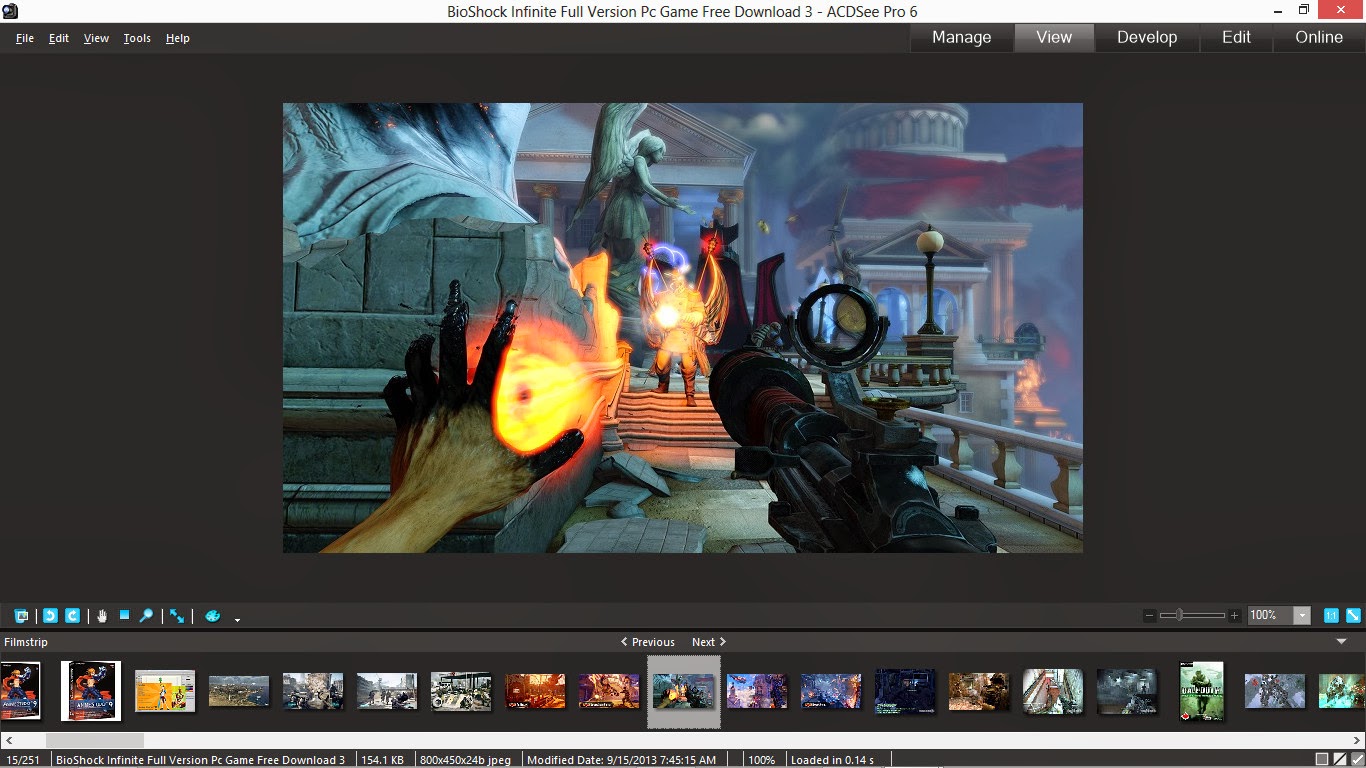Viewport: 1366px width, 768px height.
Task: Select the Call of Duty cover thumbnail
Action: click(1201, 691)
